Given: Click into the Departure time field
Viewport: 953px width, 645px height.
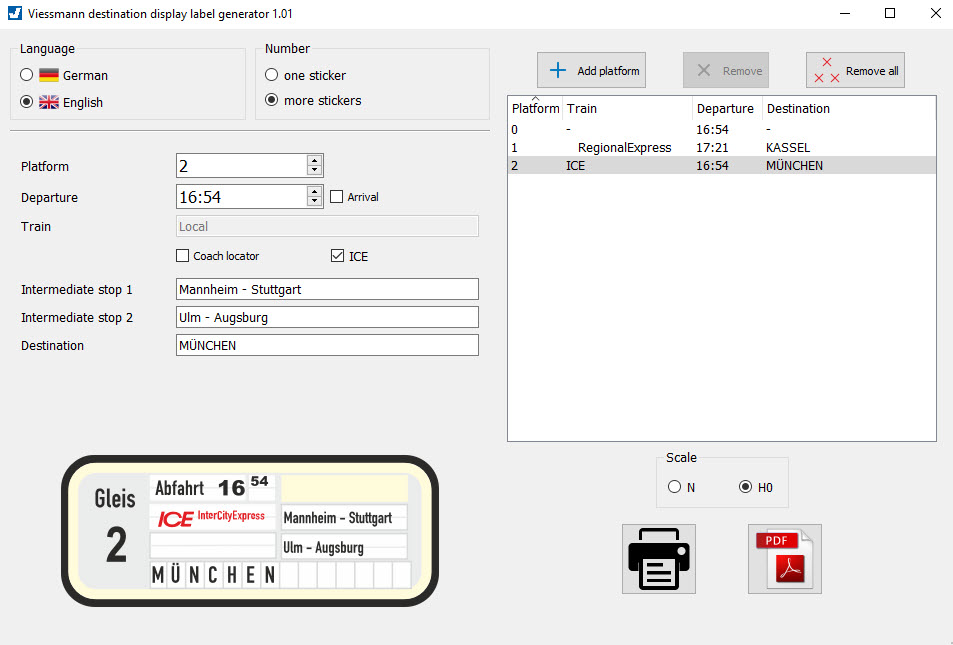Looking at the screenshot, I should pos(242,196).
